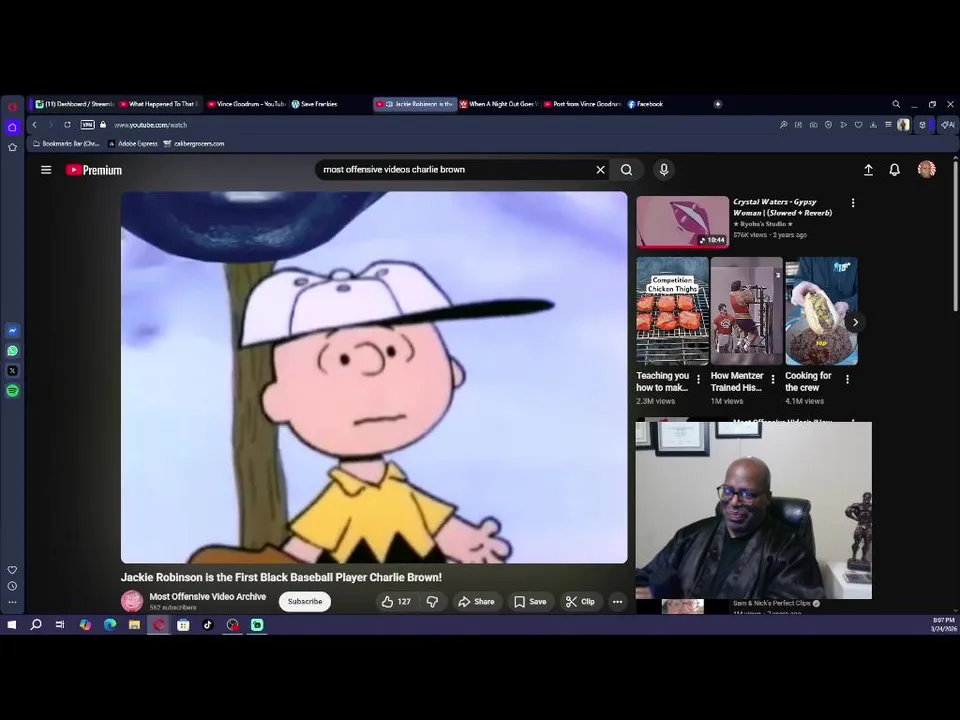Open Spotify in Opera sidebar

(12, 391)
